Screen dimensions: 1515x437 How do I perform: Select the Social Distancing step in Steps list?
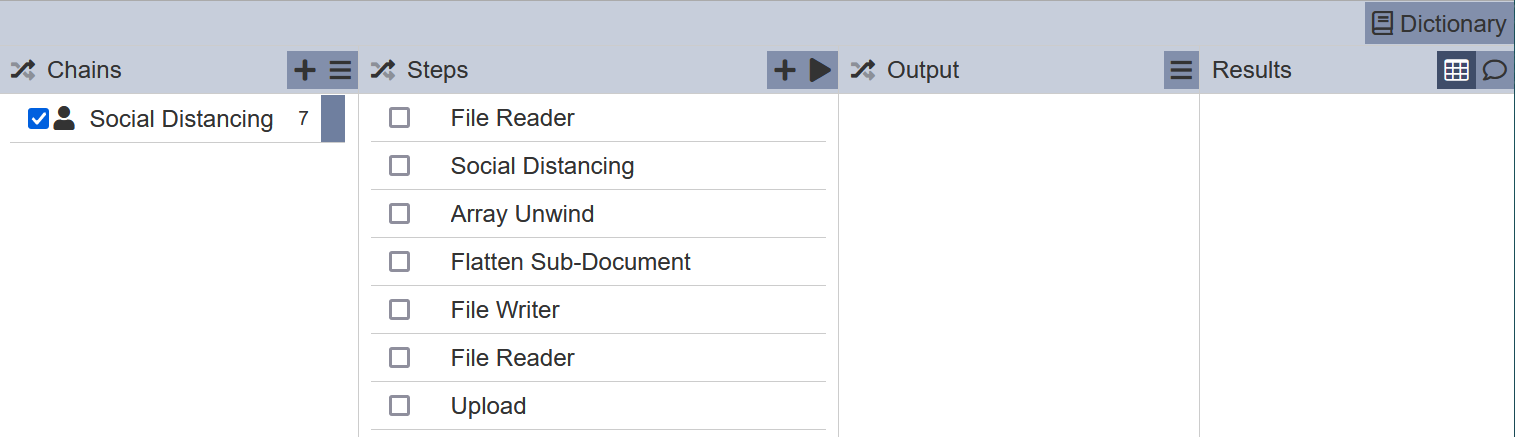[598, 166]
